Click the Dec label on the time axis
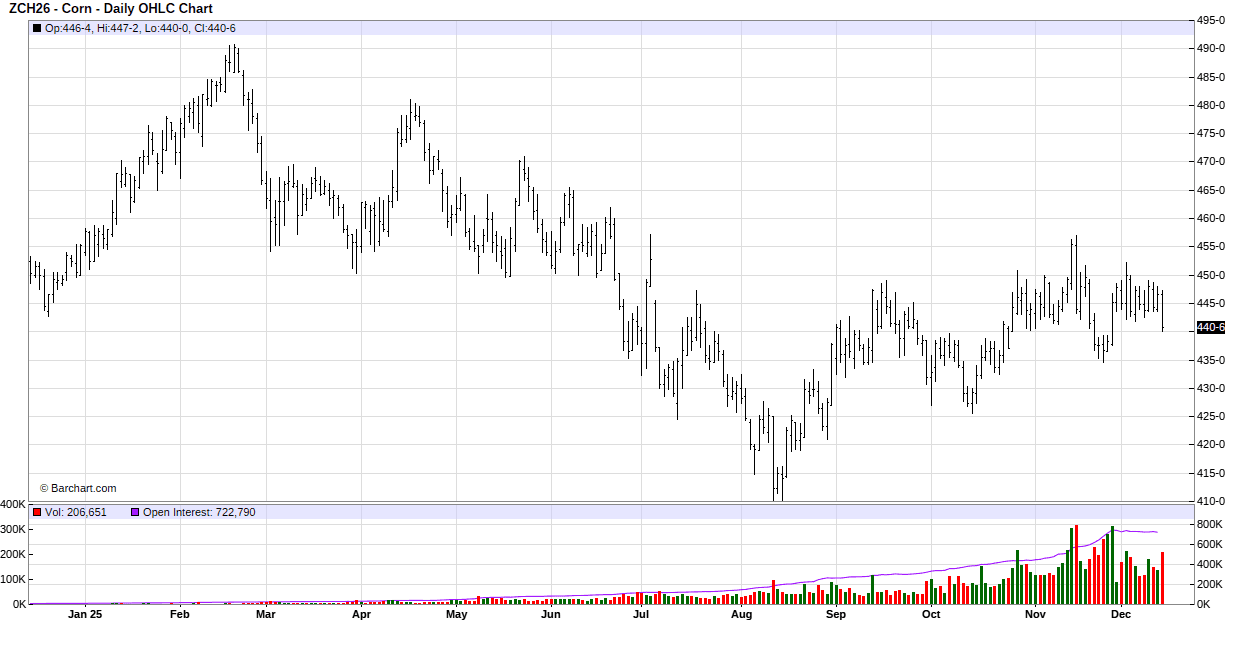The image size is (1236, 645). coord(1121,615)
